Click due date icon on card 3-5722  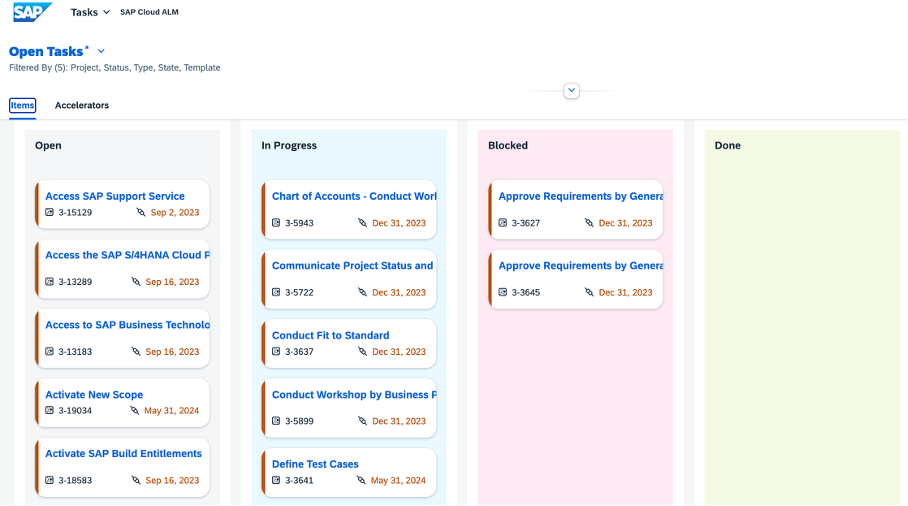pos(363,292)
